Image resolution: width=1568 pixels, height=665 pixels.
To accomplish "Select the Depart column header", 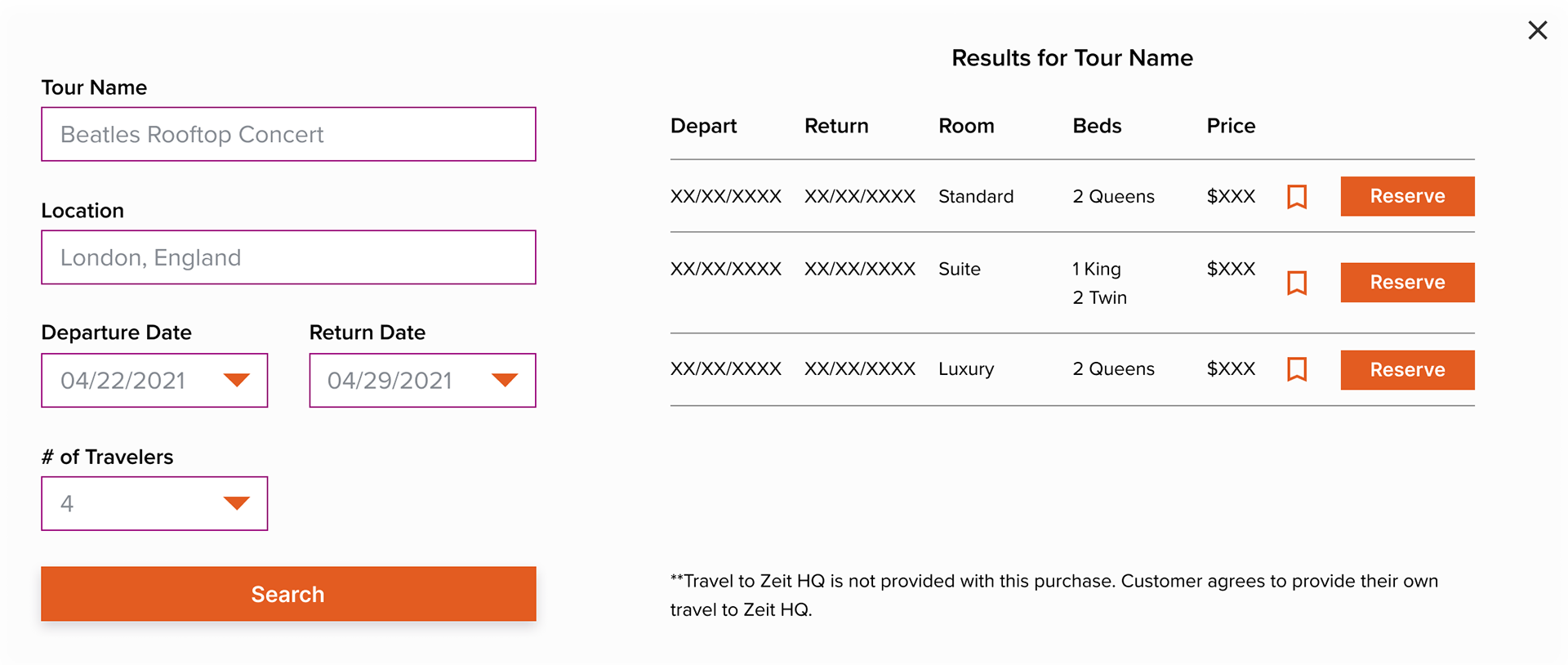I will 703,126.
